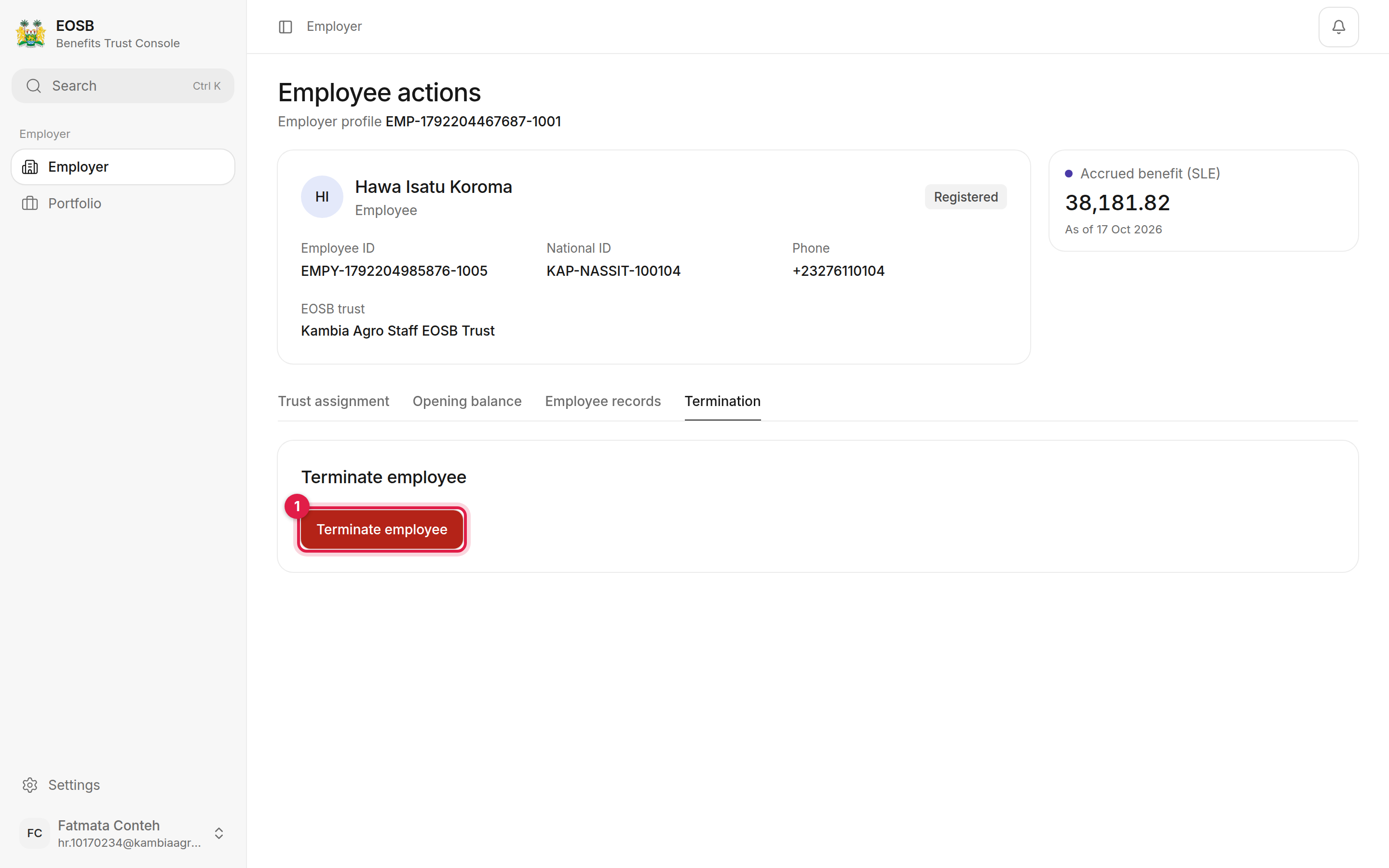
Task: Click the Benefits Trust Console subtitle
Action: pyautogui.click(x=118, y=43)
